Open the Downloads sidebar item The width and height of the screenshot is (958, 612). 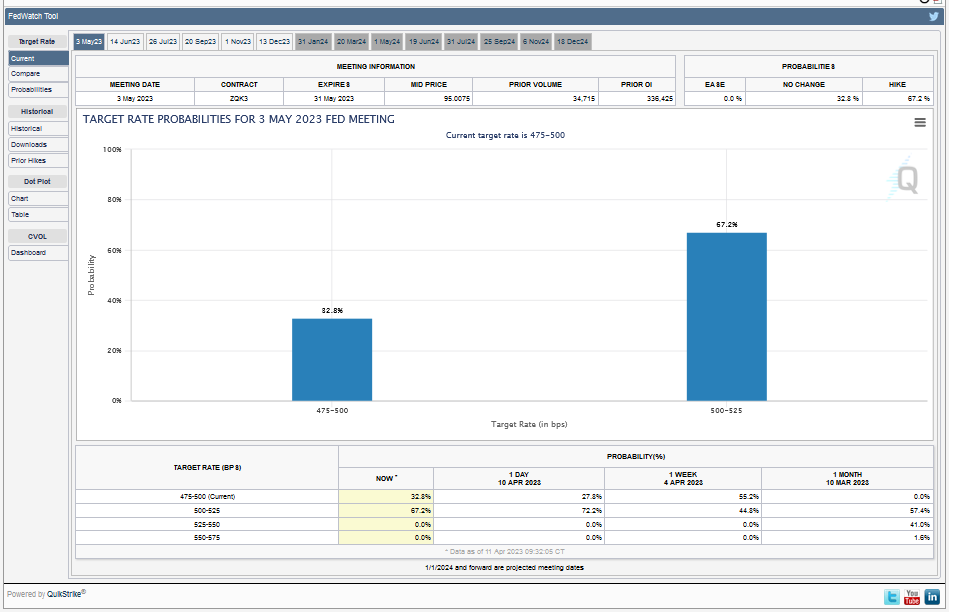pos(38,145)
